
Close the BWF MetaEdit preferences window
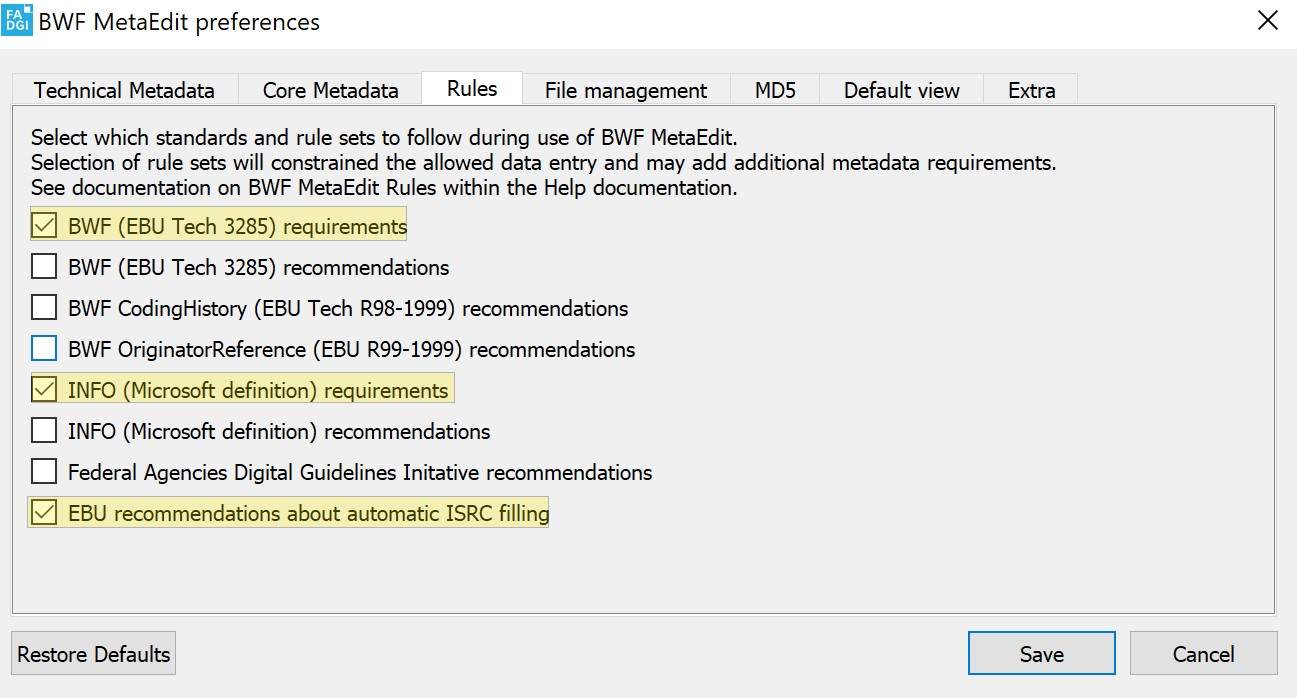point(1267,21)
